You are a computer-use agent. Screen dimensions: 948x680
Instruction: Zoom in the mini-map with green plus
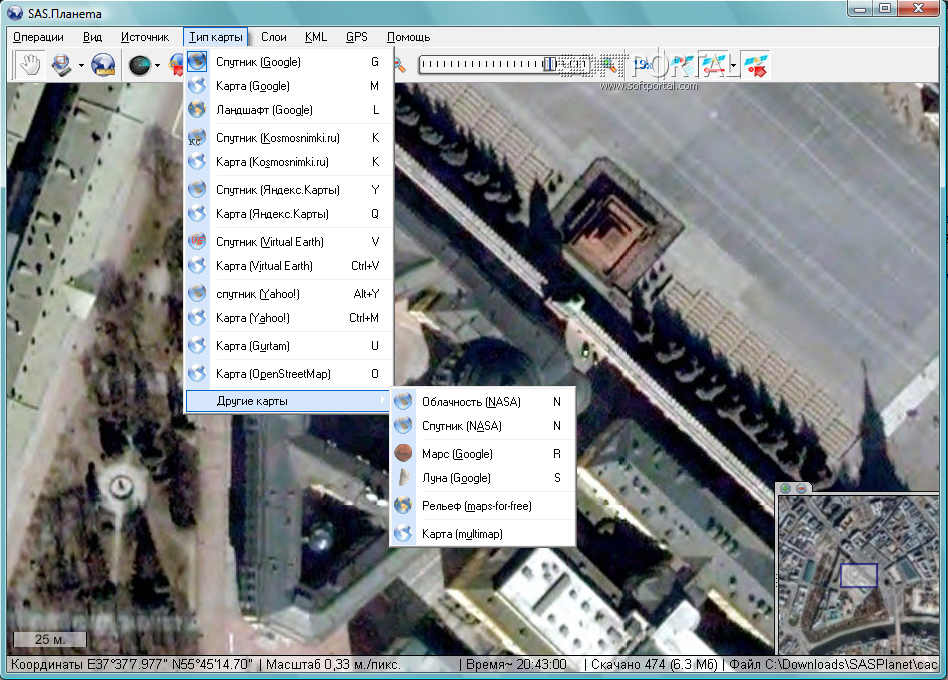point(786,488)
